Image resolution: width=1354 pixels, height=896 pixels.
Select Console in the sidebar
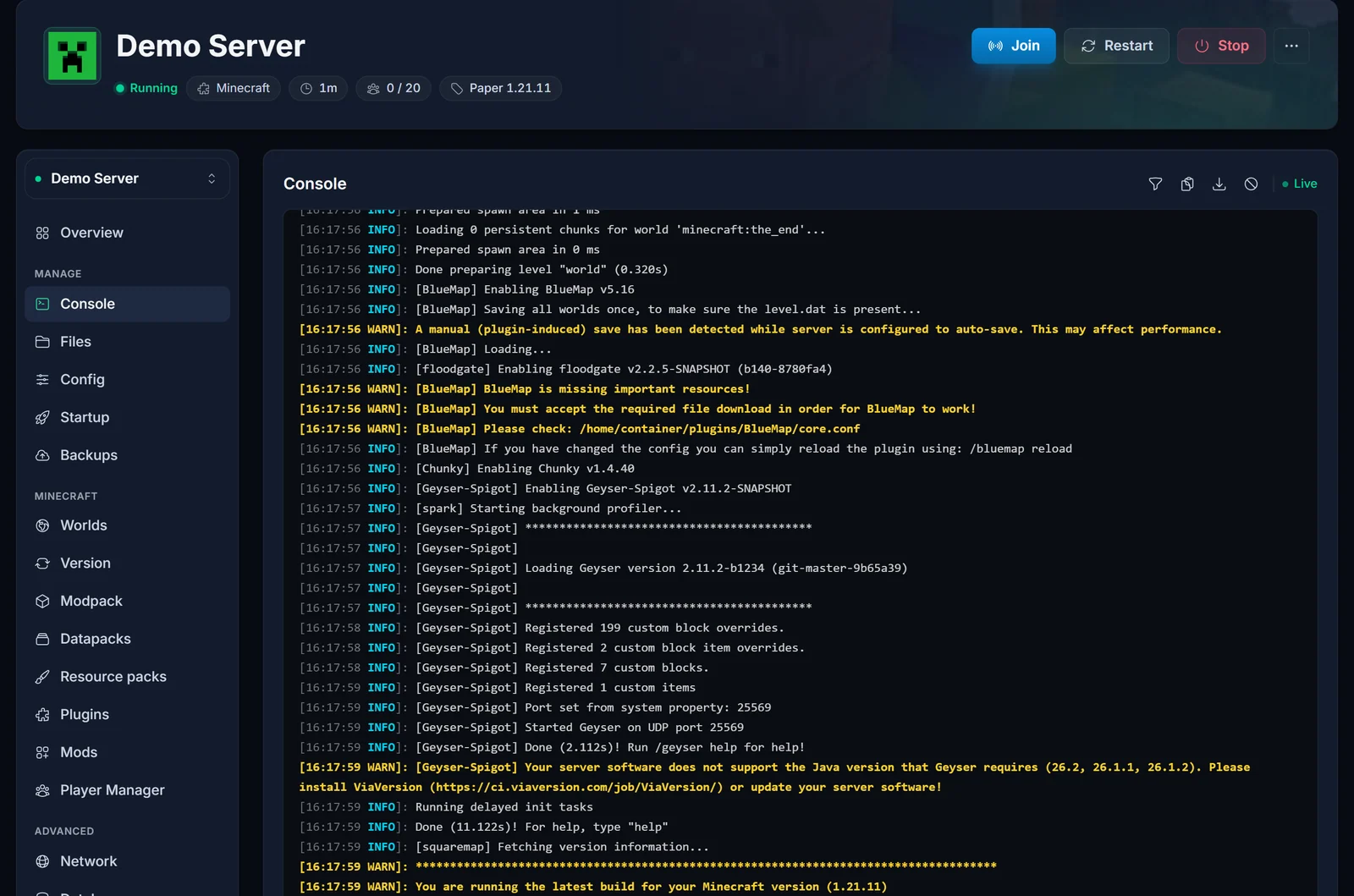[x=127, y=304]
